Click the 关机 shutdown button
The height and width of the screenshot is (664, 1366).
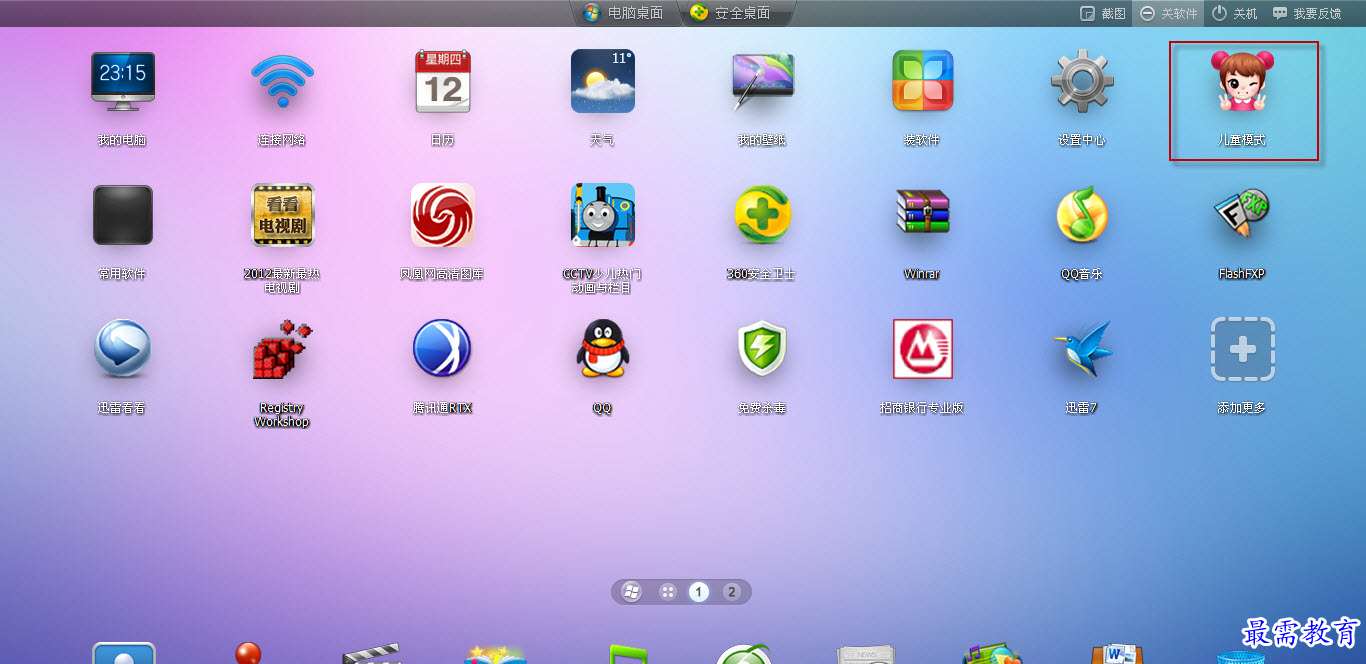pos(1235,13)
